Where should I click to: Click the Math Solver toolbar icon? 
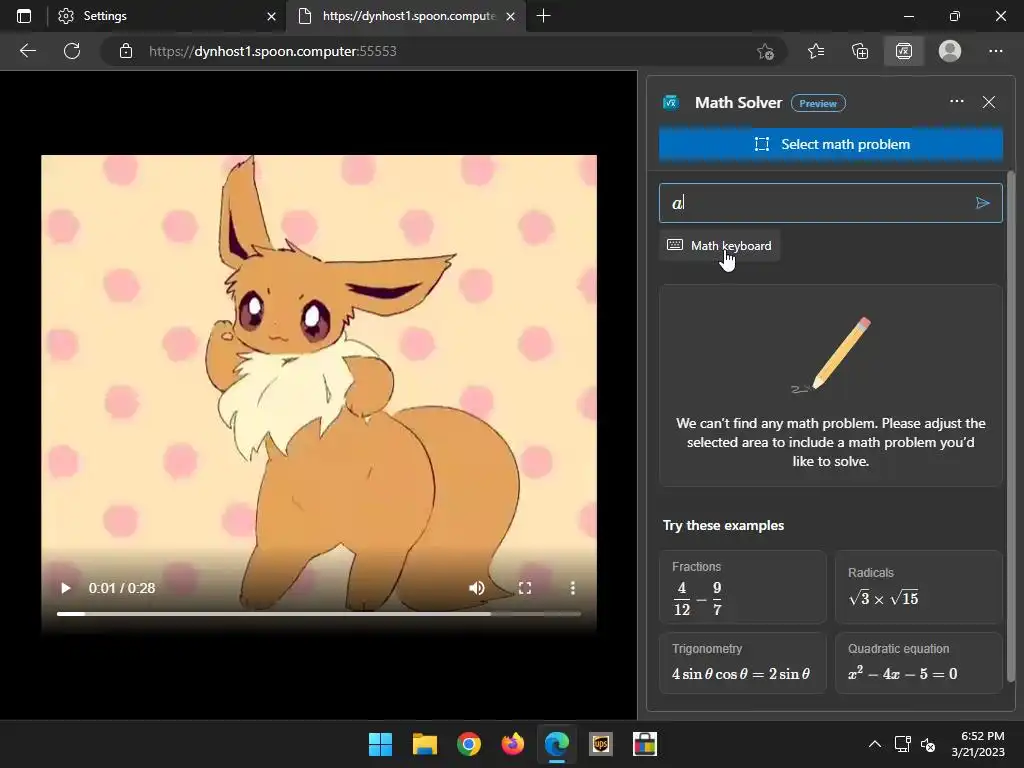click(x=904, y=51)
